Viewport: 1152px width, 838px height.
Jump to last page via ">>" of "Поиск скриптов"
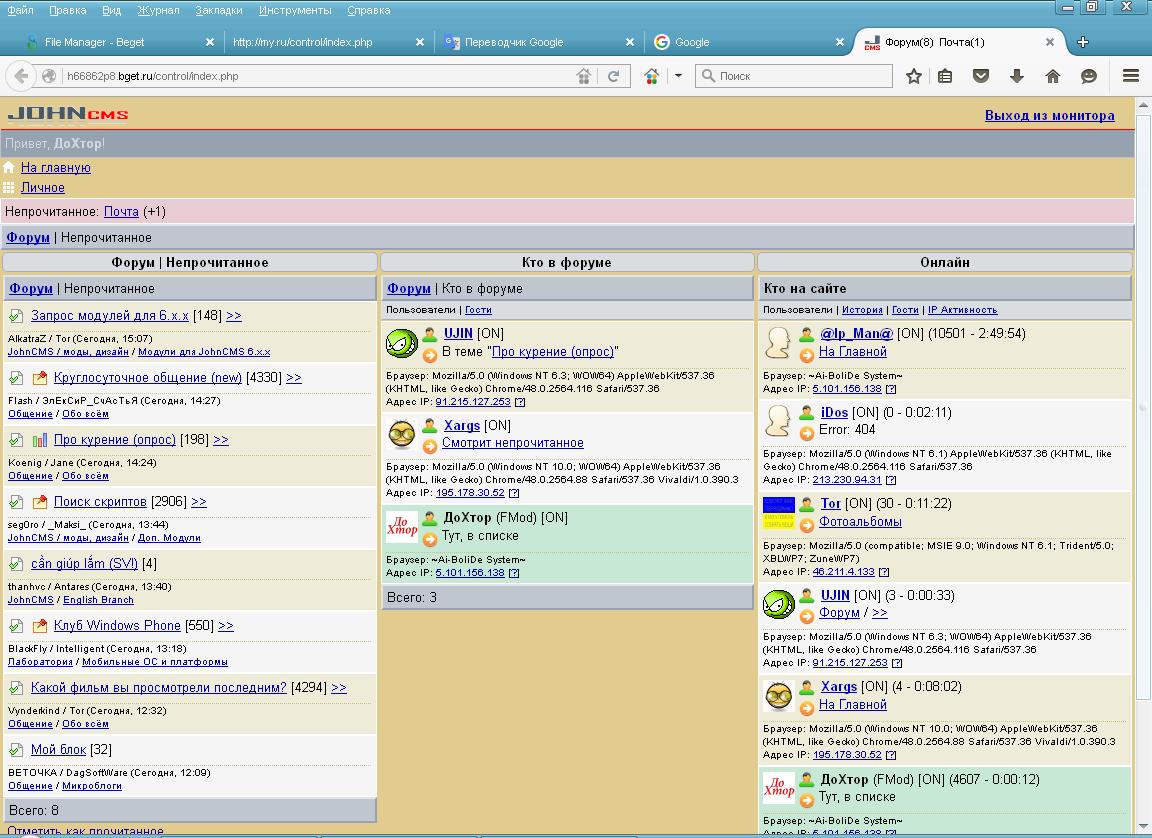[199, 502]
